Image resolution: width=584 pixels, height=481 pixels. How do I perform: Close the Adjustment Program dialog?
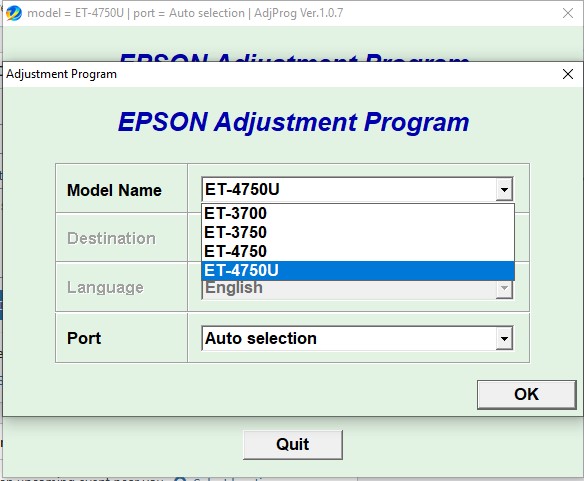point(568,74)
